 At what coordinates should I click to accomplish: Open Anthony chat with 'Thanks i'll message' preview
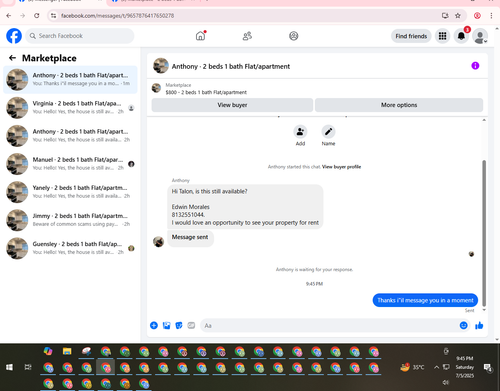[70, 80]
